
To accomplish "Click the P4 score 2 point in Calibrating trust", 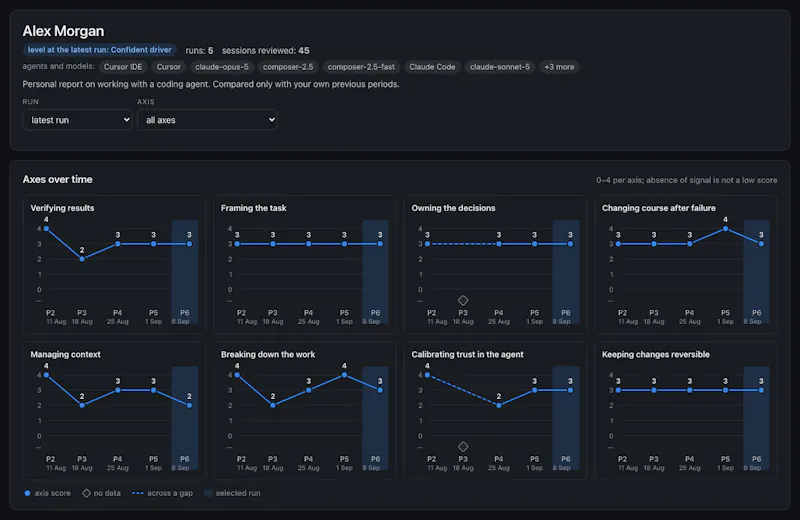I will click(499, 405).
